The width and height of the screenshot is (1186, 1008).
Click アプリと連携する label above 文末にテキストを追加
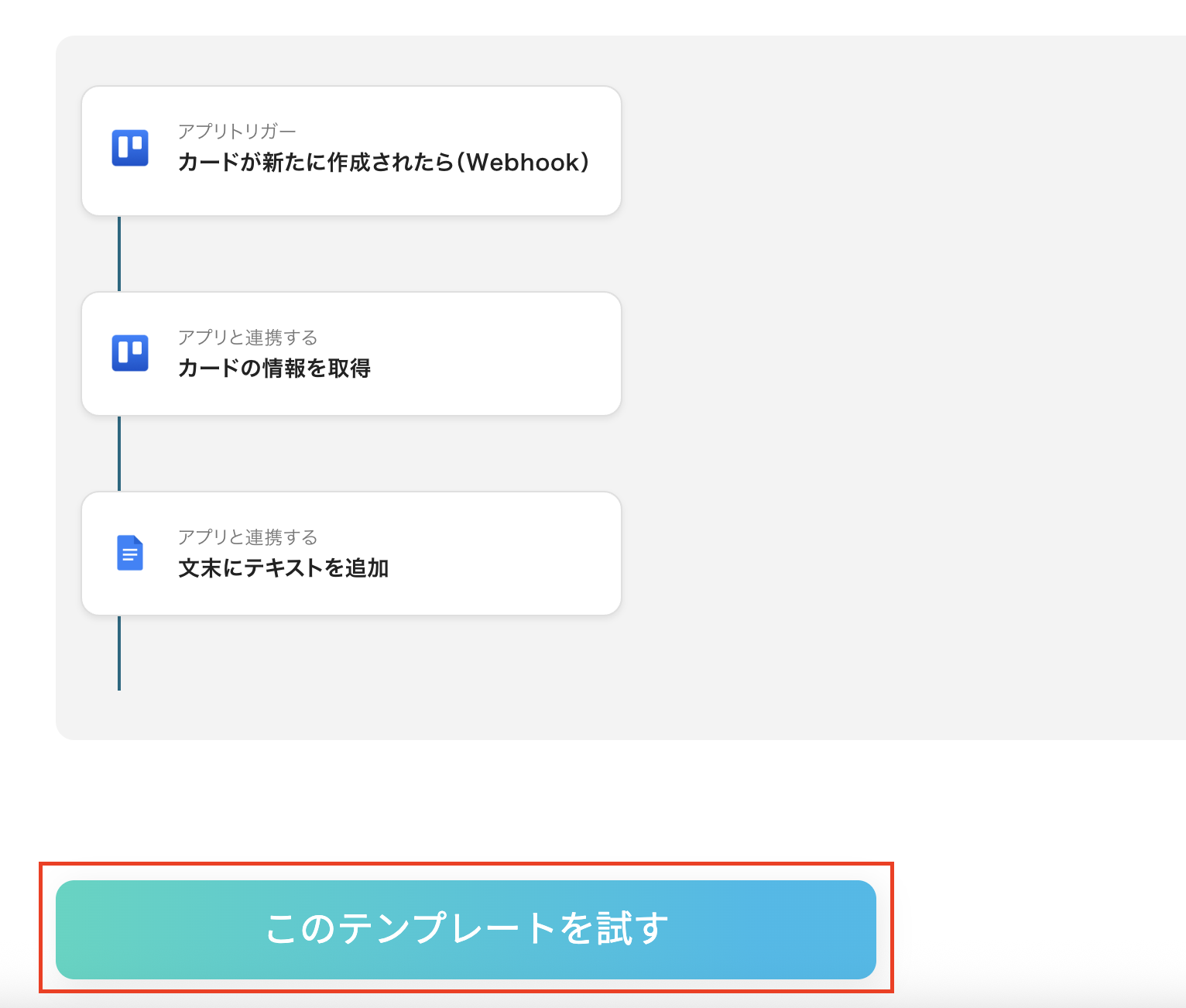click(x=248, y=537)
